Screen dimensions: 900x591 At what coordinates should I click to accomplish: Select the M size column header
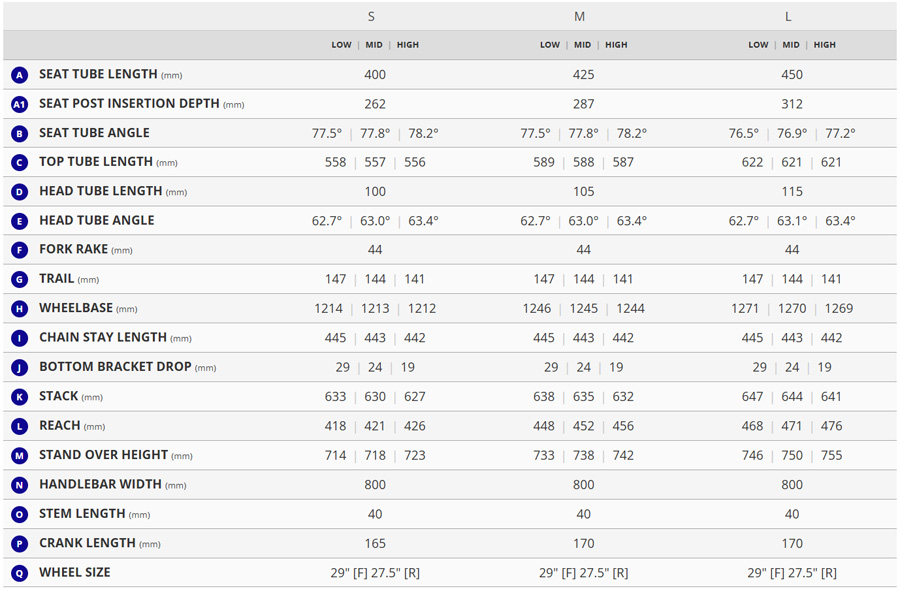(580, 17)
